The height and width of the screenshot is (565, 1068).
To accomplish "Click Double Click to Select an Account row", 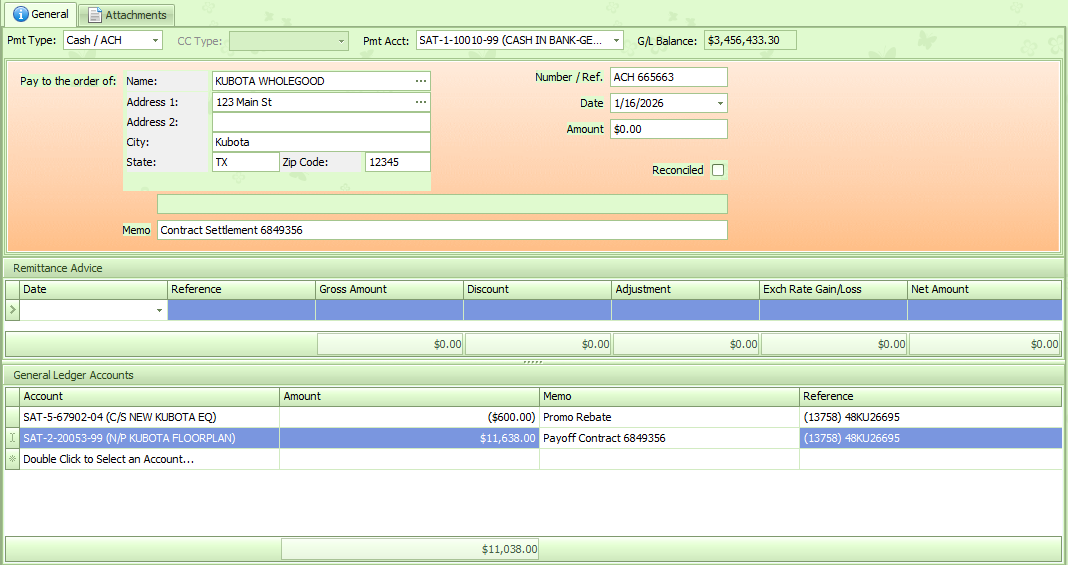I will tap(534, 459).
